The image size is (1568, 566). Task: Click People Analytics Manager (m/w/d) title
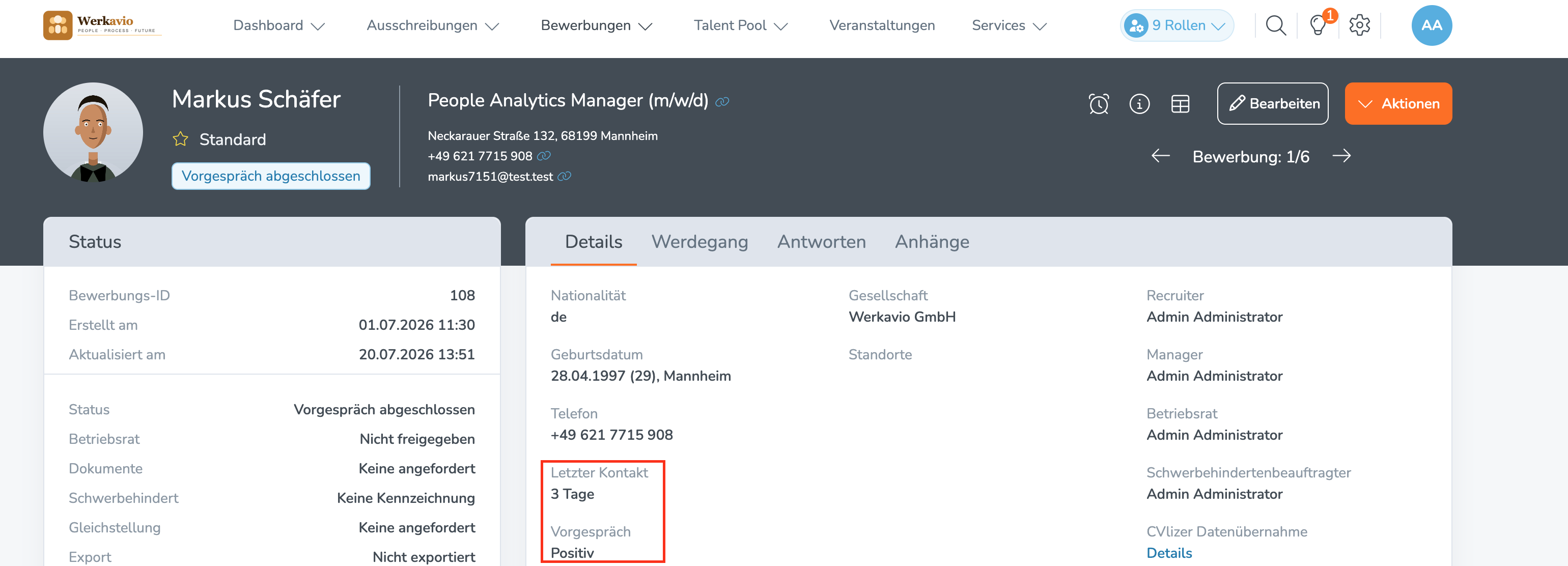[x=568, y=100]
